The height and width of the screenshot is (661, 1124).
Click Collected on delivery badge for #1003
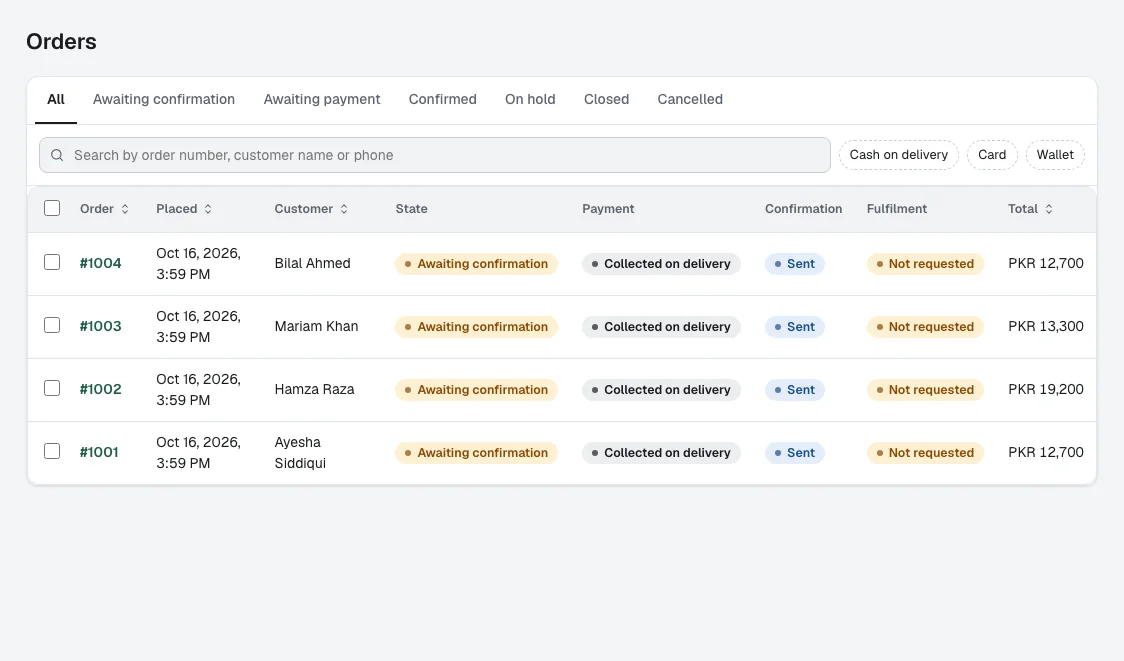pos(661,327)
